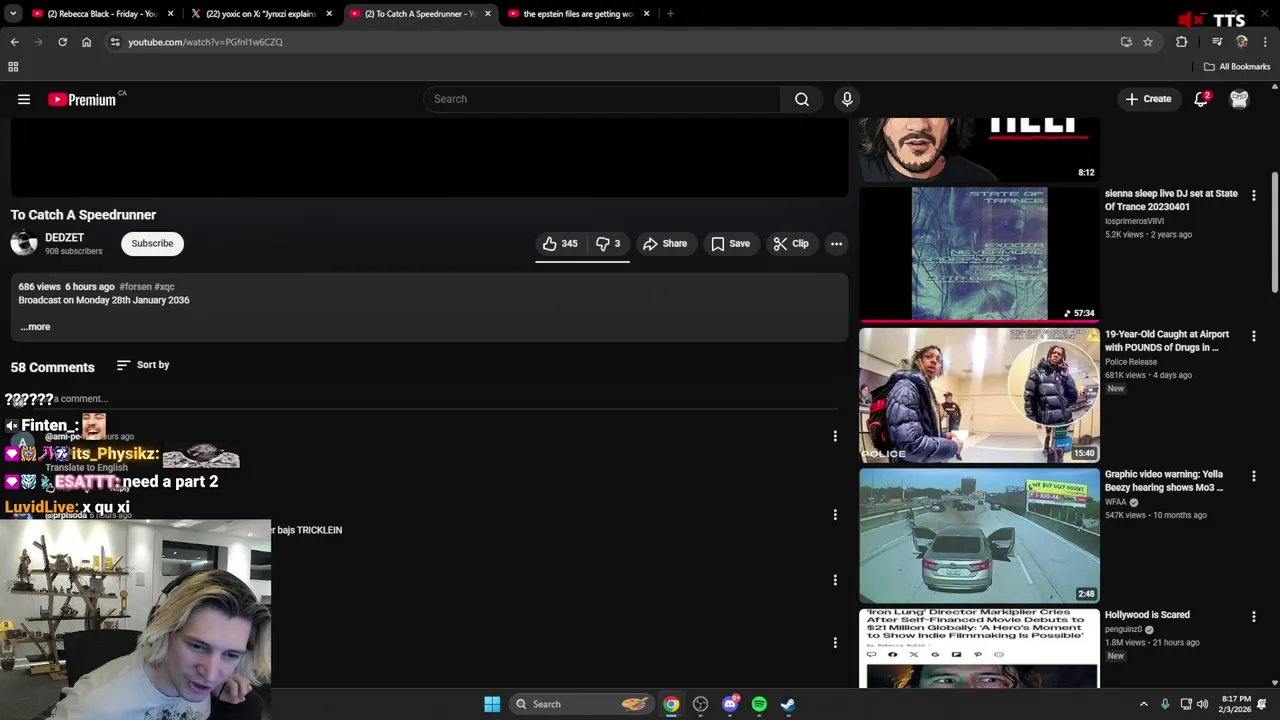Click the search magnifier button
The width and height of the screenshot is (1280, 720).
[x=802, y=99]
